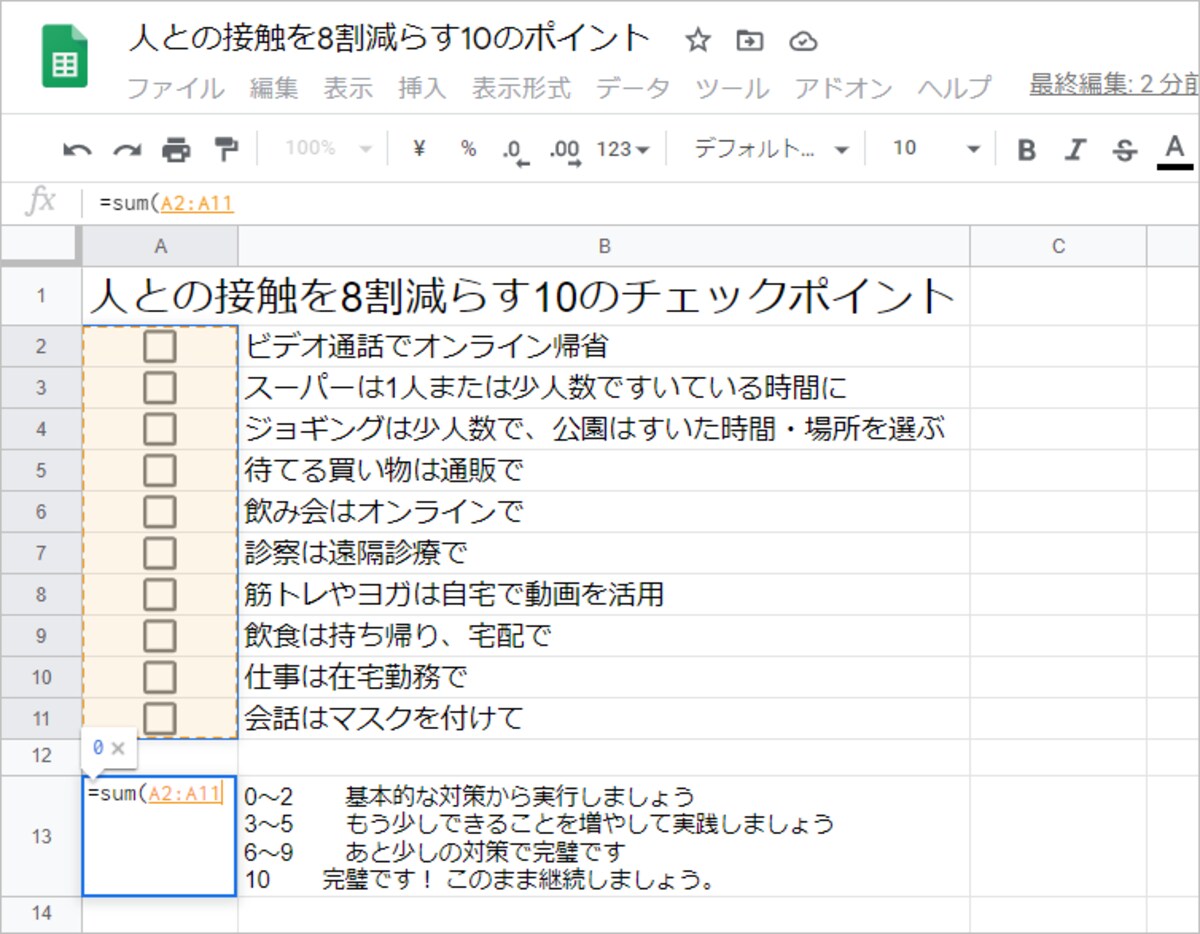Select cell 飲み会はオンラインで
1200x934 pixels.
(x=604, y=512)
